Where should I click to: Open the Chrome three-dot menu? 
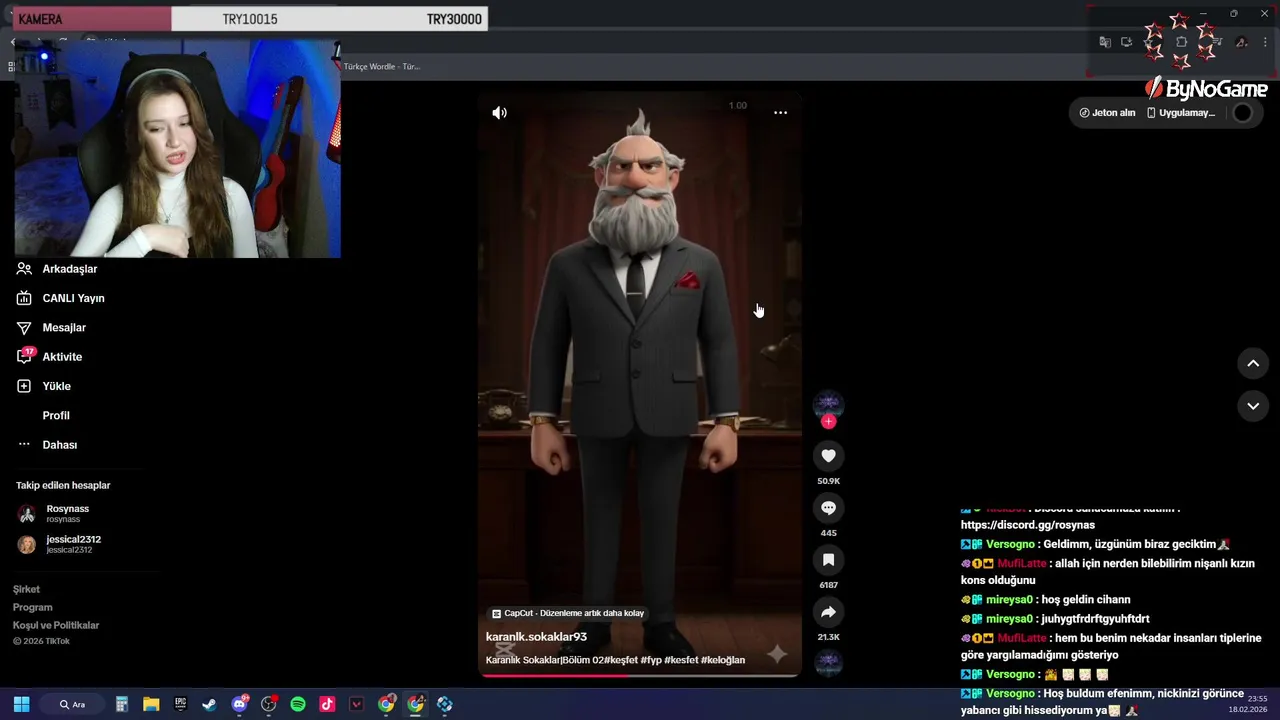point(1266,42)
